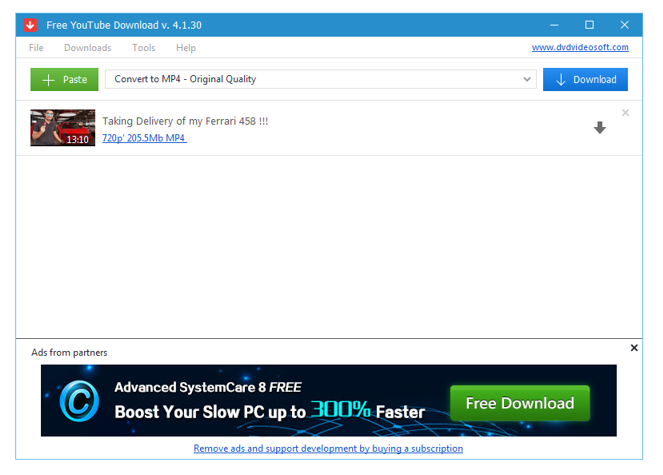Click the blue Download button
Screen dimensions: 663x475
585,80
